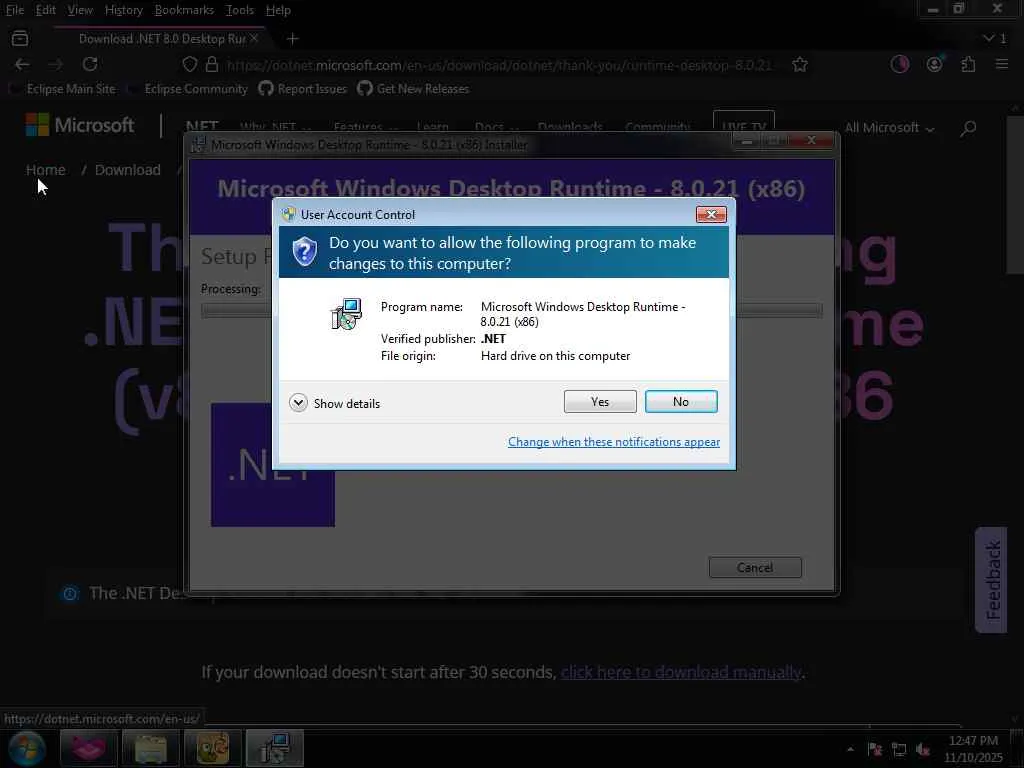Viewport: 1024px width, 768px height.
Task: Click Yes in User Account Control dialog
Action: coord(600,402)
